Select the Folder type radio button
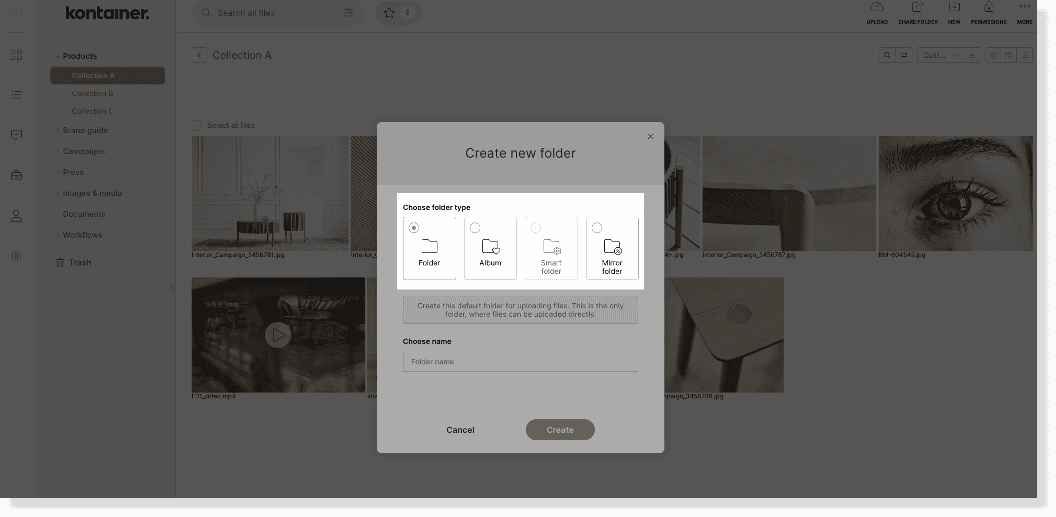The width and height of the screenshot is (1056, 517). click(414, 228)
